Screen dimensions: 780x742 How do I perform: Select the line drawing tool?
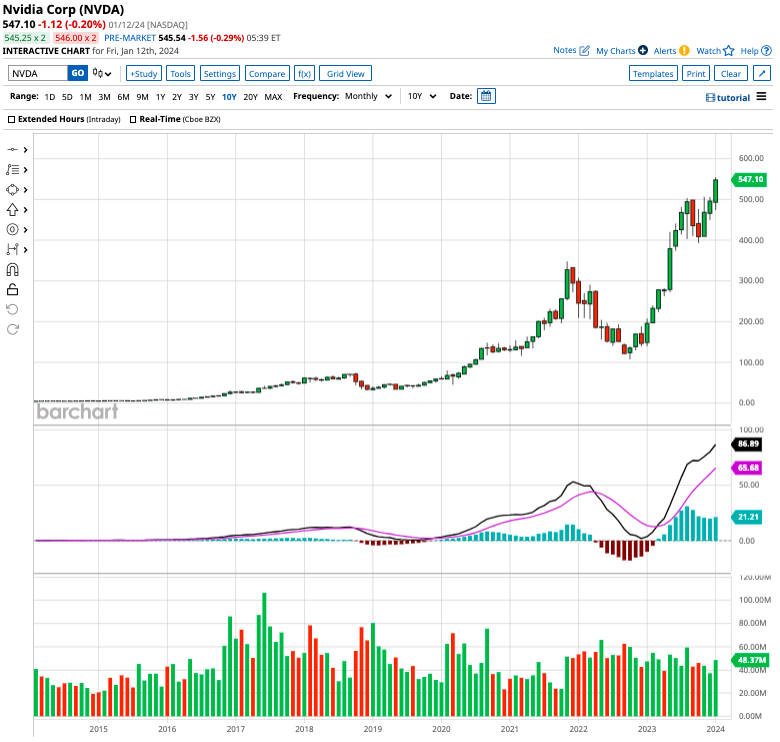(x=13, y=149)
